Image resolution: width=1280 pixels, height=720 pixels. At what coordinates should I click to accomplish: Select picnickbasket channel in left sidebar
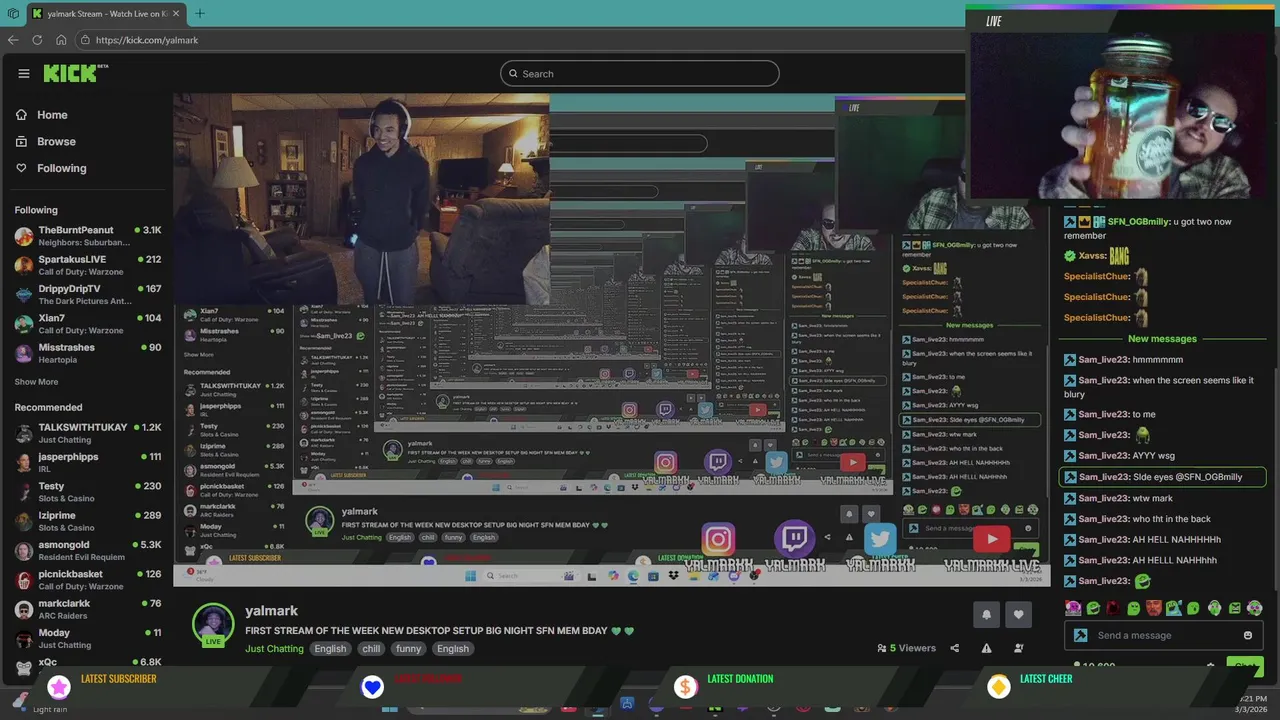pos(88,580)
